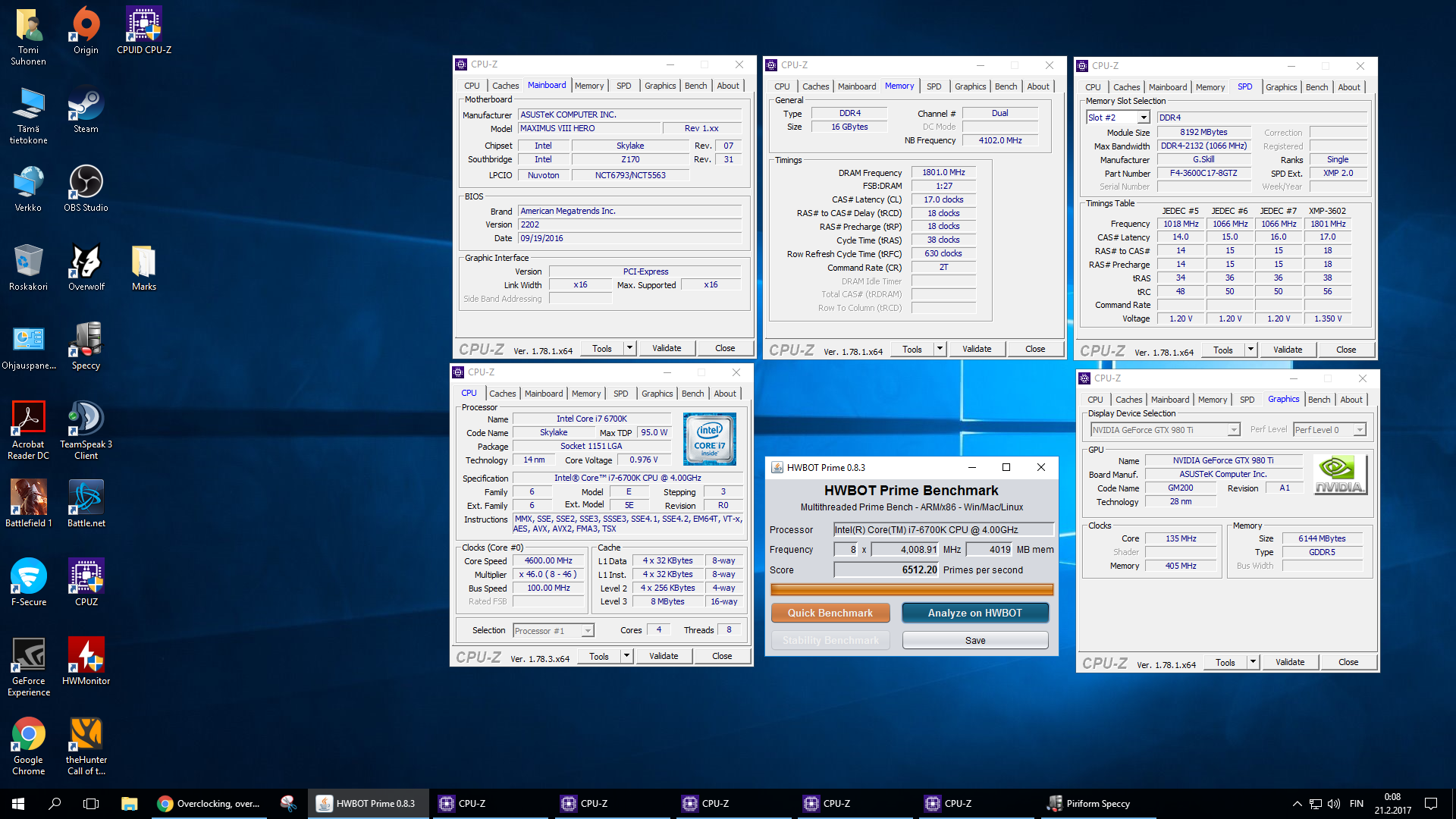This screenshot has width=1456, height=819.
Task: Open the Origin desktop icon
Action: coord(86,31)
